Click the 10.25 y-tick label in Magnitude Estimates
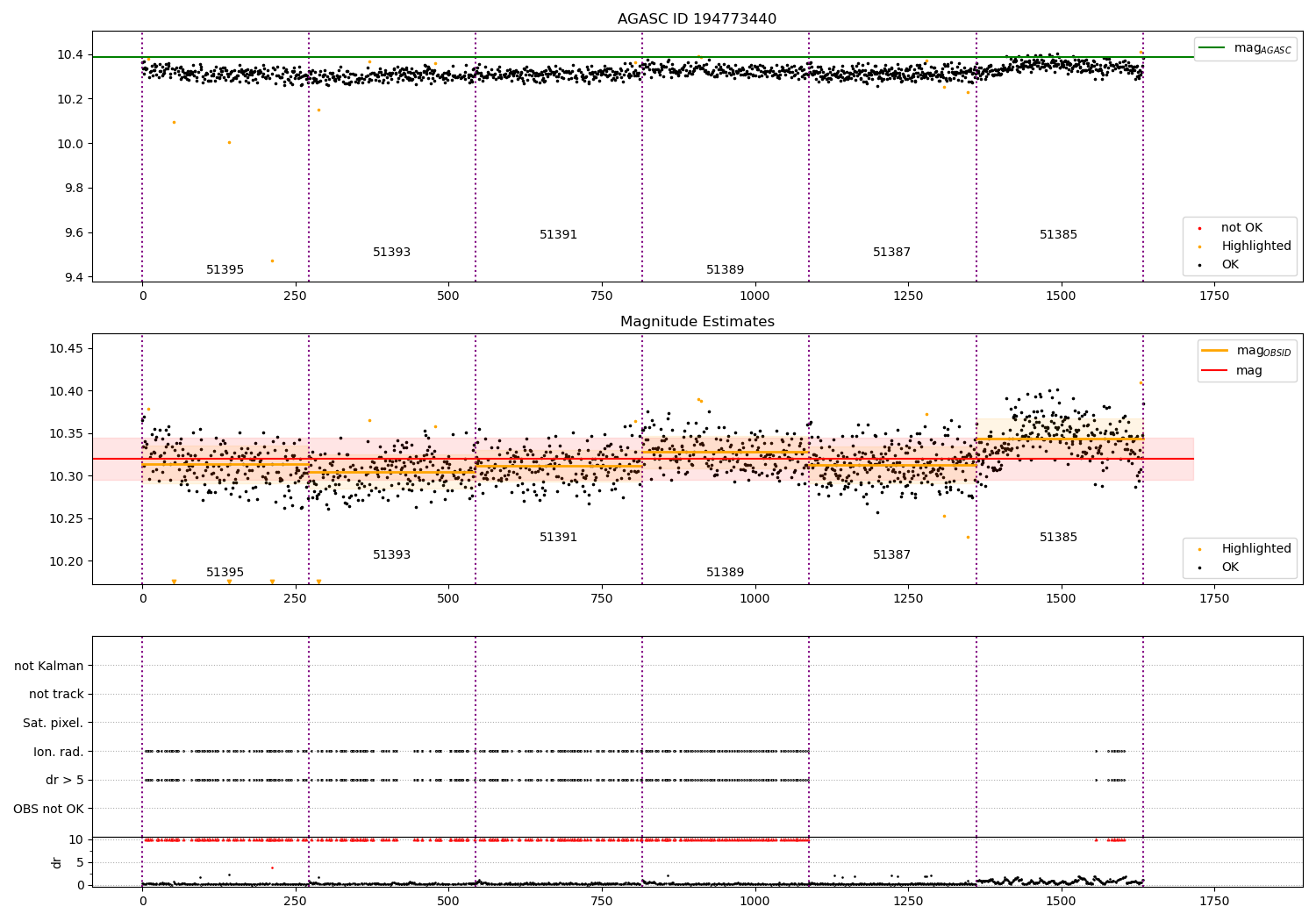Image resolution: width=1316 pixels, height=921 pixels. 67,519
